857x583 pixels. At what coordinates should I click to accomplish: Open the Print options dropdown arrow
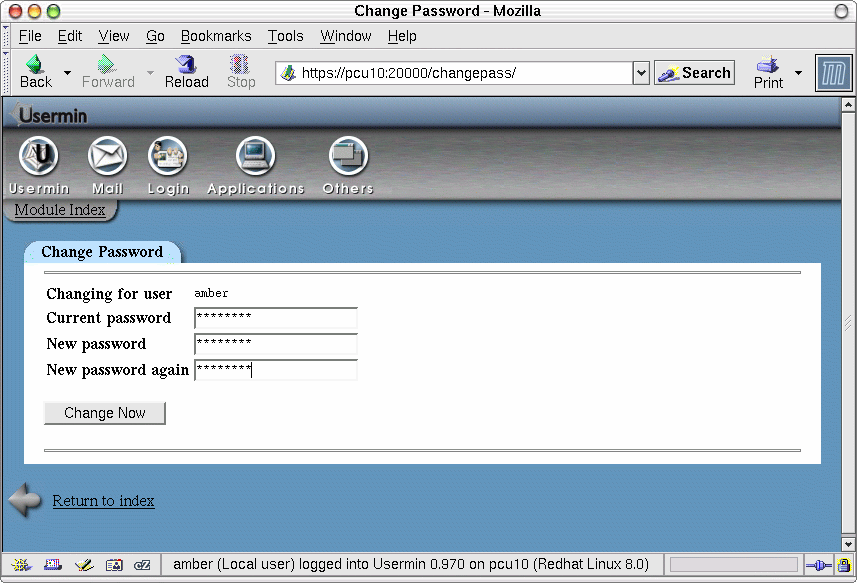click(798, 73)
